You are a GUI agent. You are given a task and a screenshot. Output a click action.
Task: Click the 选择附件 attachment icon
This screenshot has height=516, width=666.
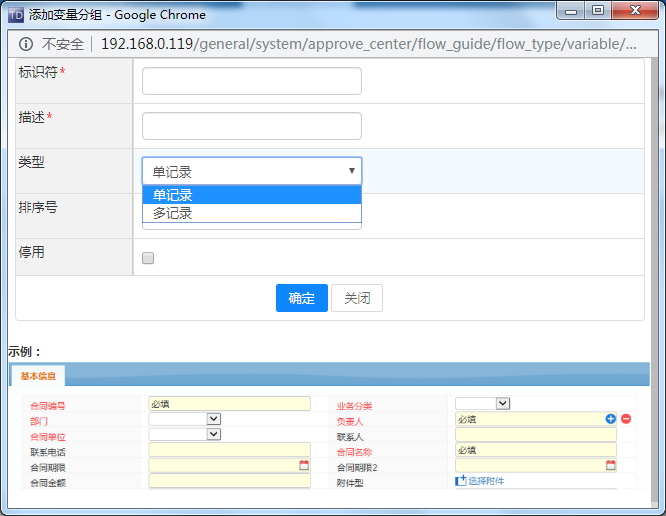point(461,481)
